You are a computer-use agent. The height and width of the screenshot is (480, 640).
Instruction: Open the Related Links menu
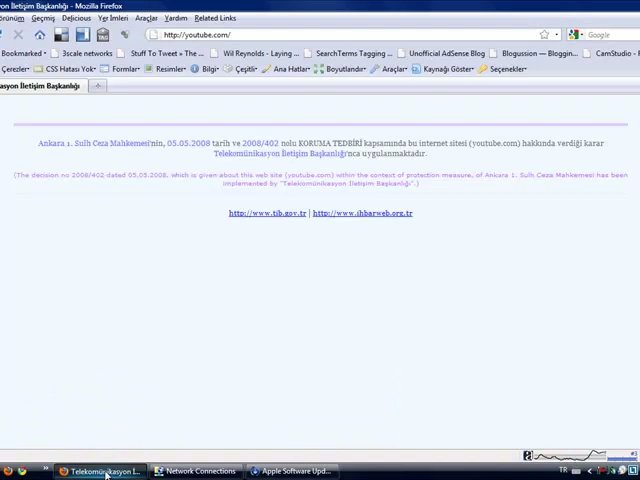point(215,18)
